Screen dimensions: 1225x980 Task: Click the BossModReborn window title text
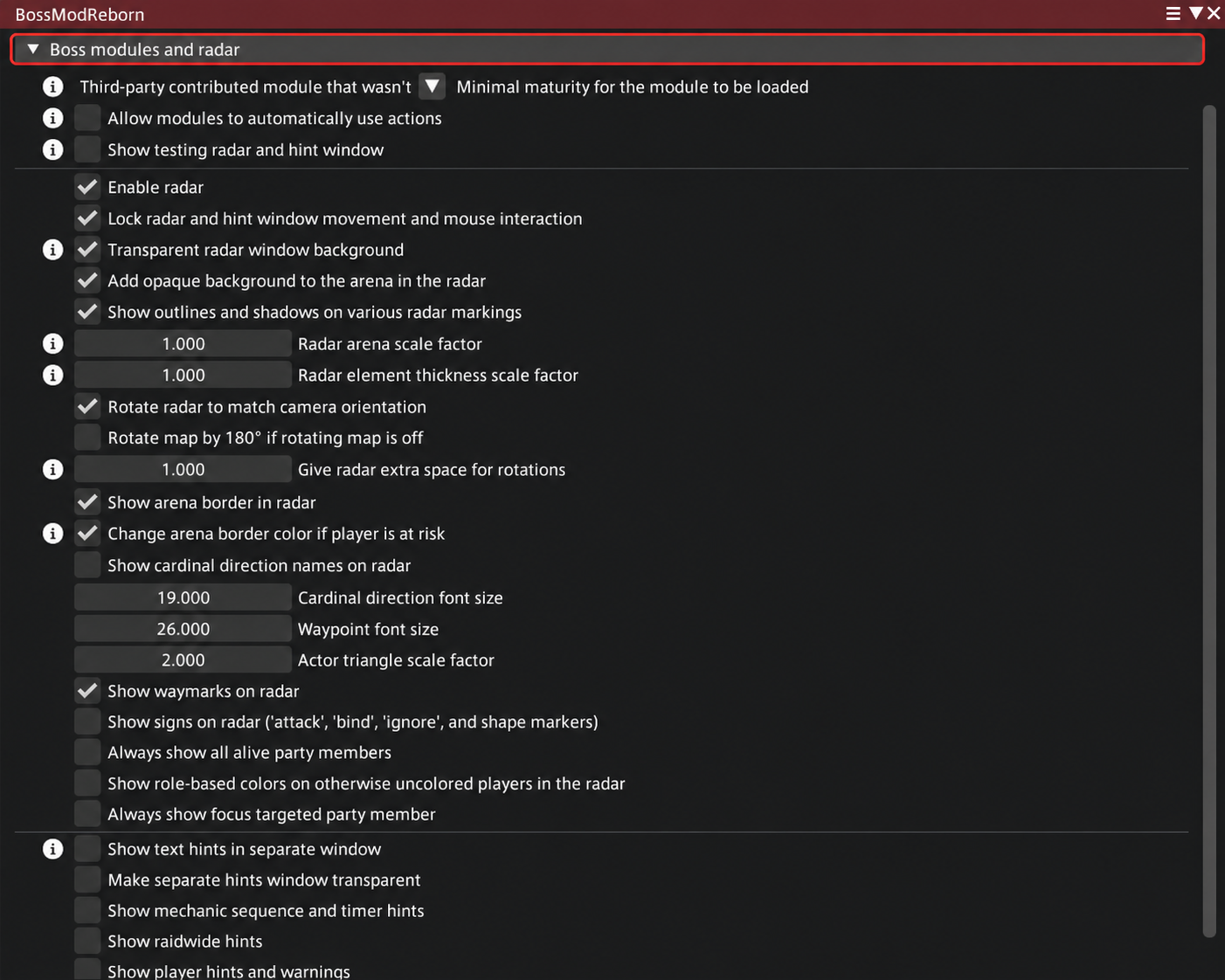click(80, 14)
